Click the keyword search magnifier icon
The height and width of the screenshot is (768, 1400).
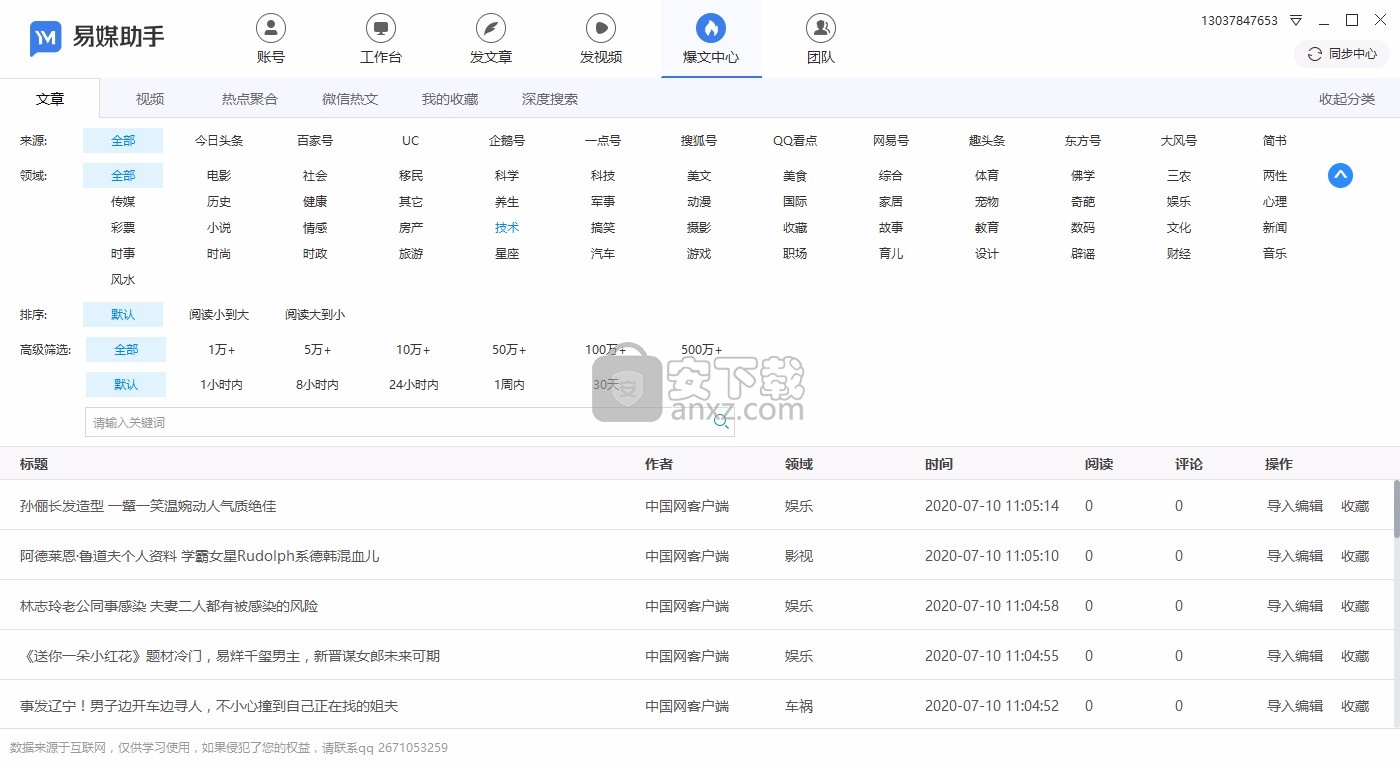[721, 422]
